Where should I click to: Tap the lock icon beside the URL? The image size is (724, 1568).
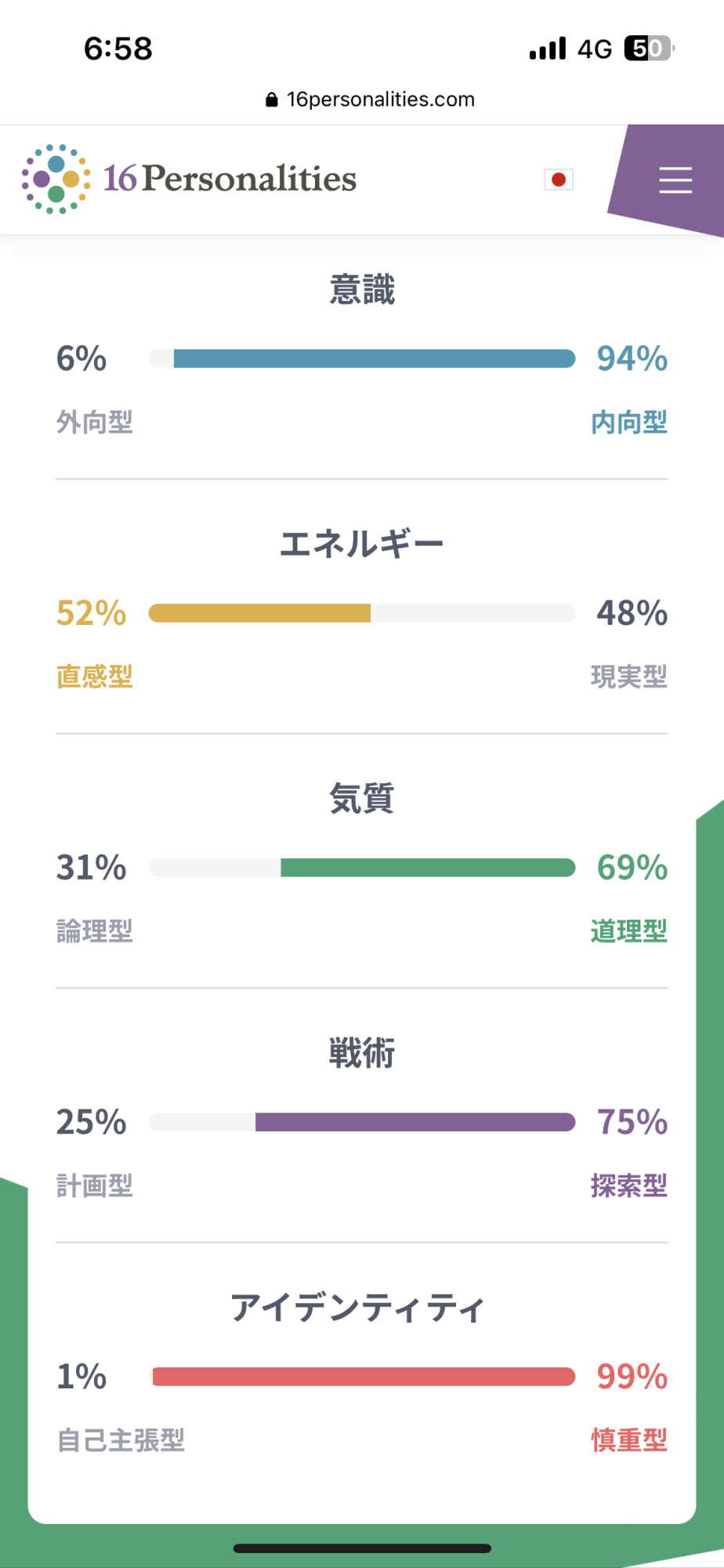[x=271, y=100]
